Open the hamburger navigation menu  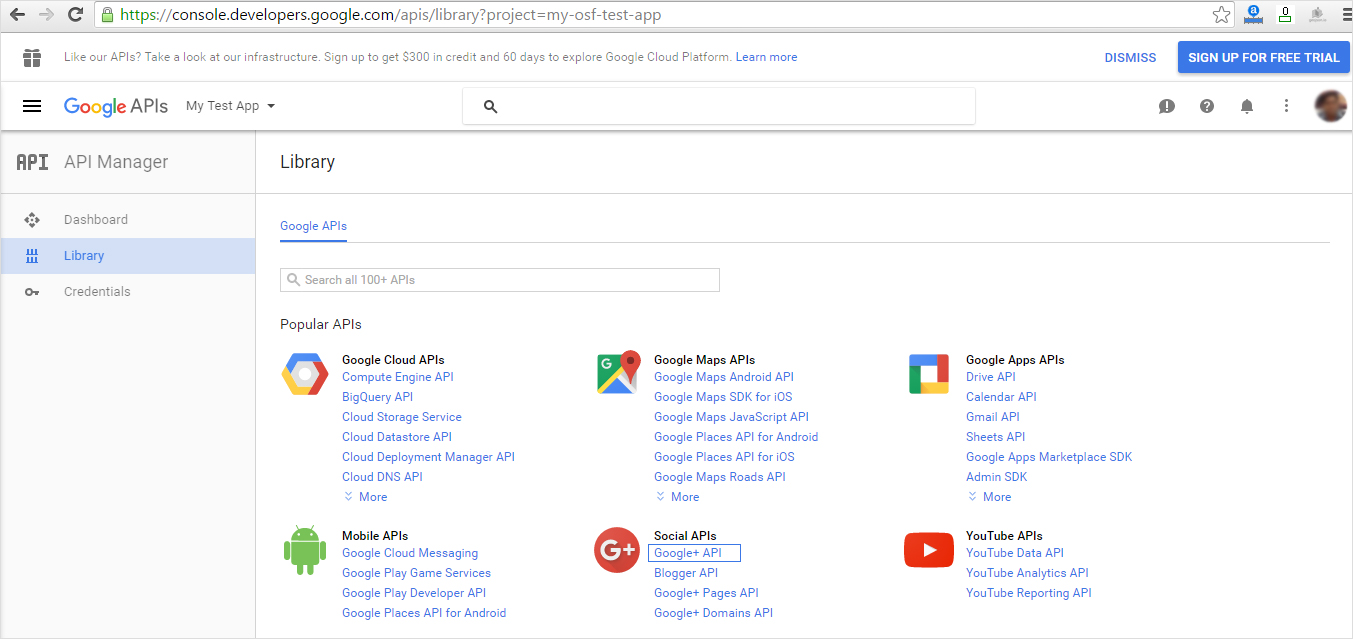click(x=32, y=106)
